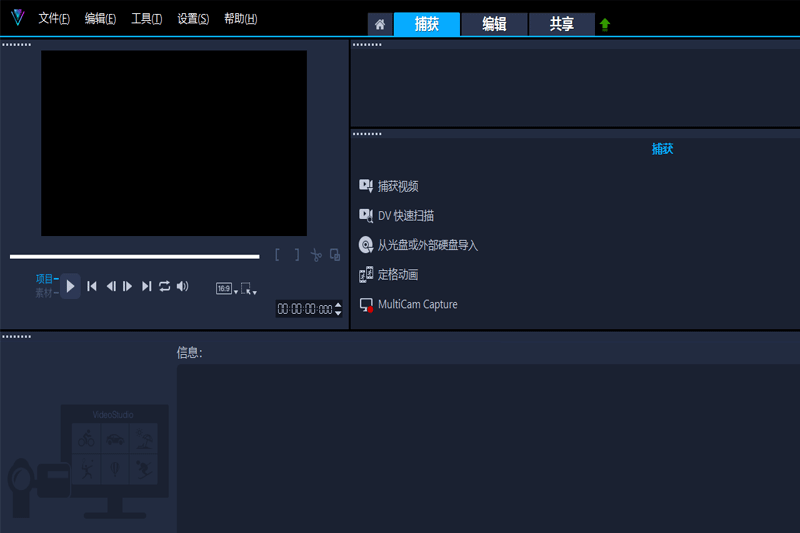Jump to end of the clip
800x533 pixels.
[x=147, y=287]
